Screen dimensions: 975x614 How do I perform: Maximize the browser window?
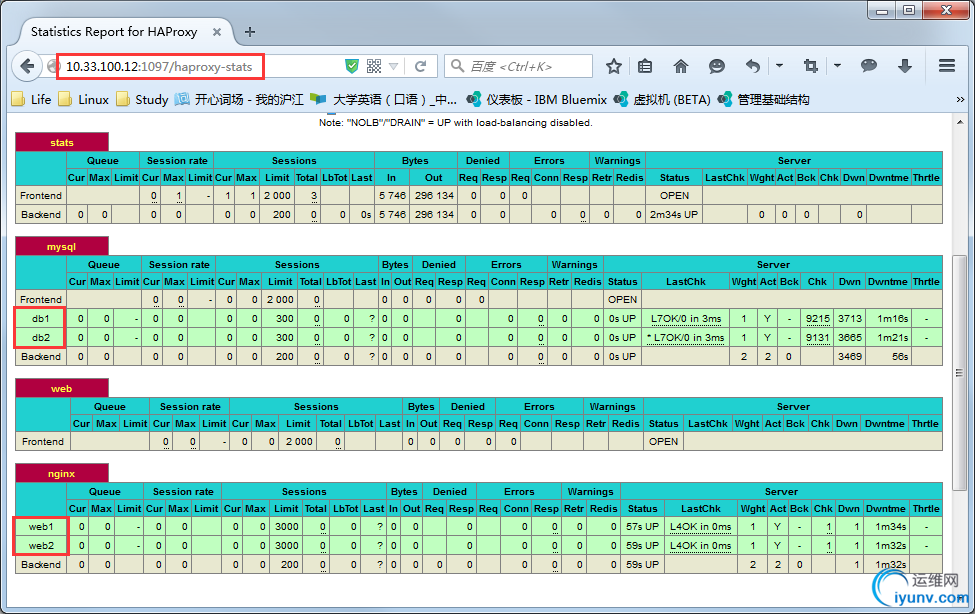click(x=909, y=11)
